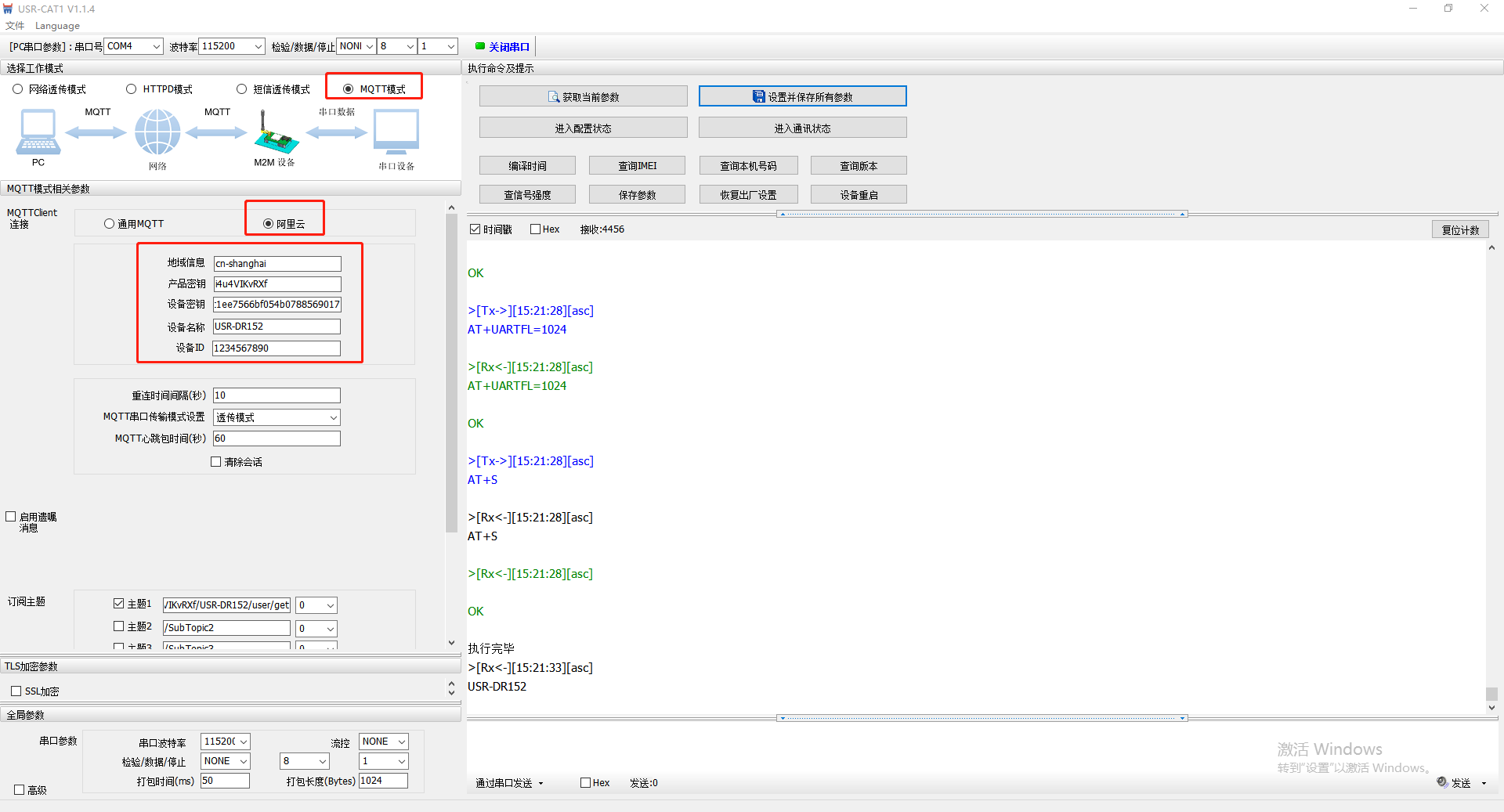Enable the SSL encryption checkbox

pos(16,691)
